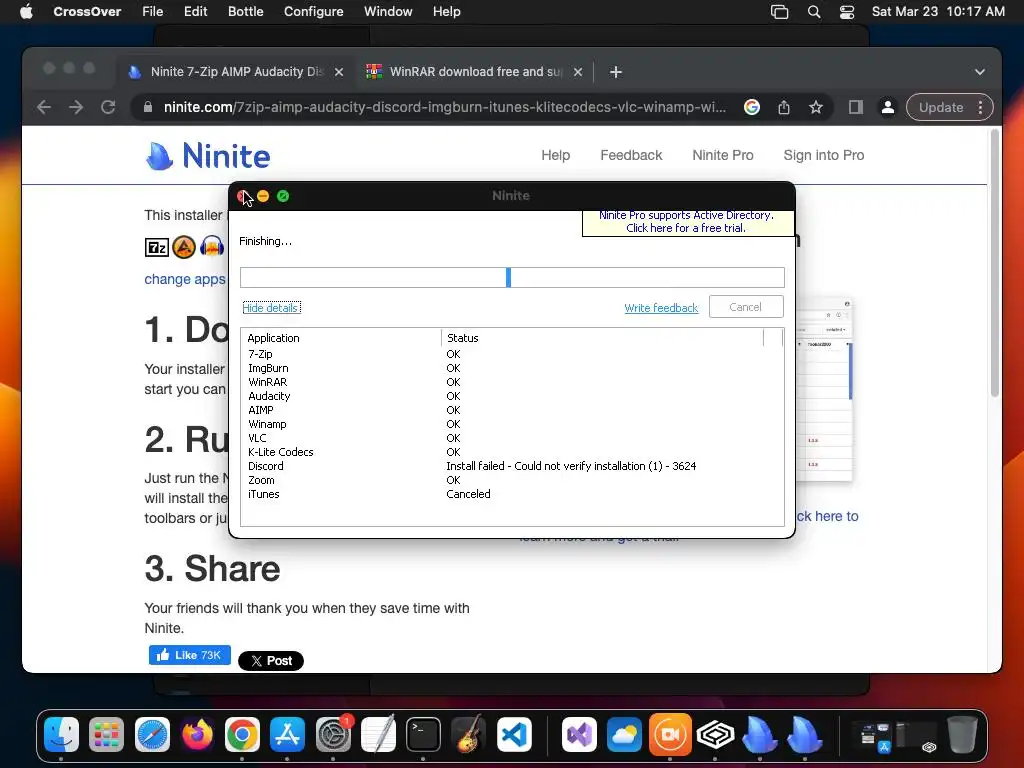This screenshot has width=1024, height=768.
Task: Open Control Center in menu bar
Action: click(846, 12)
